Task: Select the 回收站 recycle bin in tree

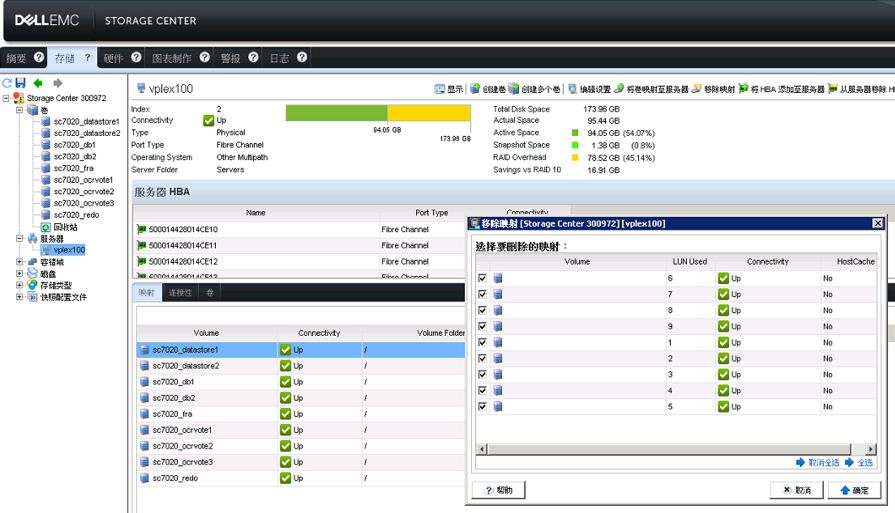Action: tap(59, 227)
